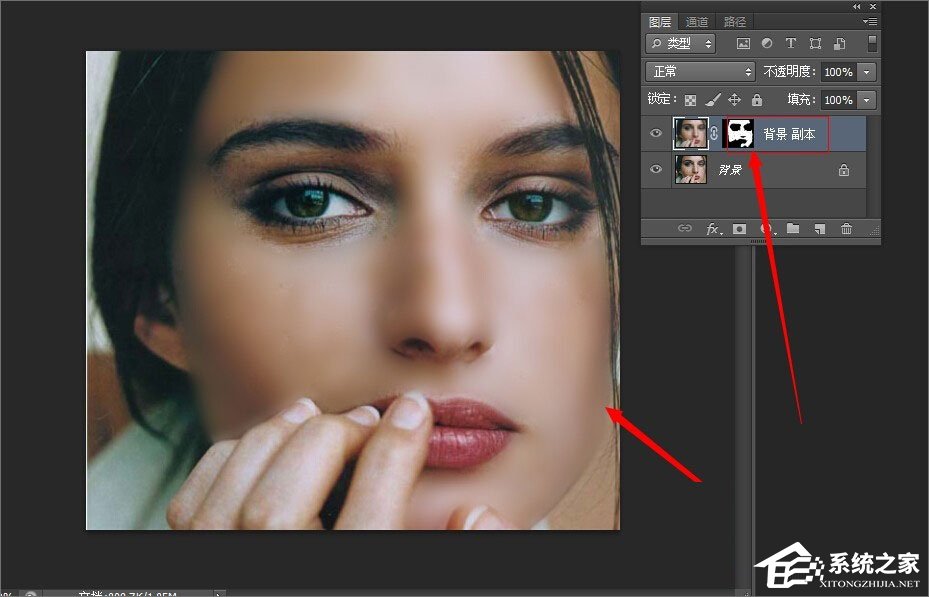Click the 填充 100% value field
The width and height of the screenshot is (929, 597).
(838, 100)
